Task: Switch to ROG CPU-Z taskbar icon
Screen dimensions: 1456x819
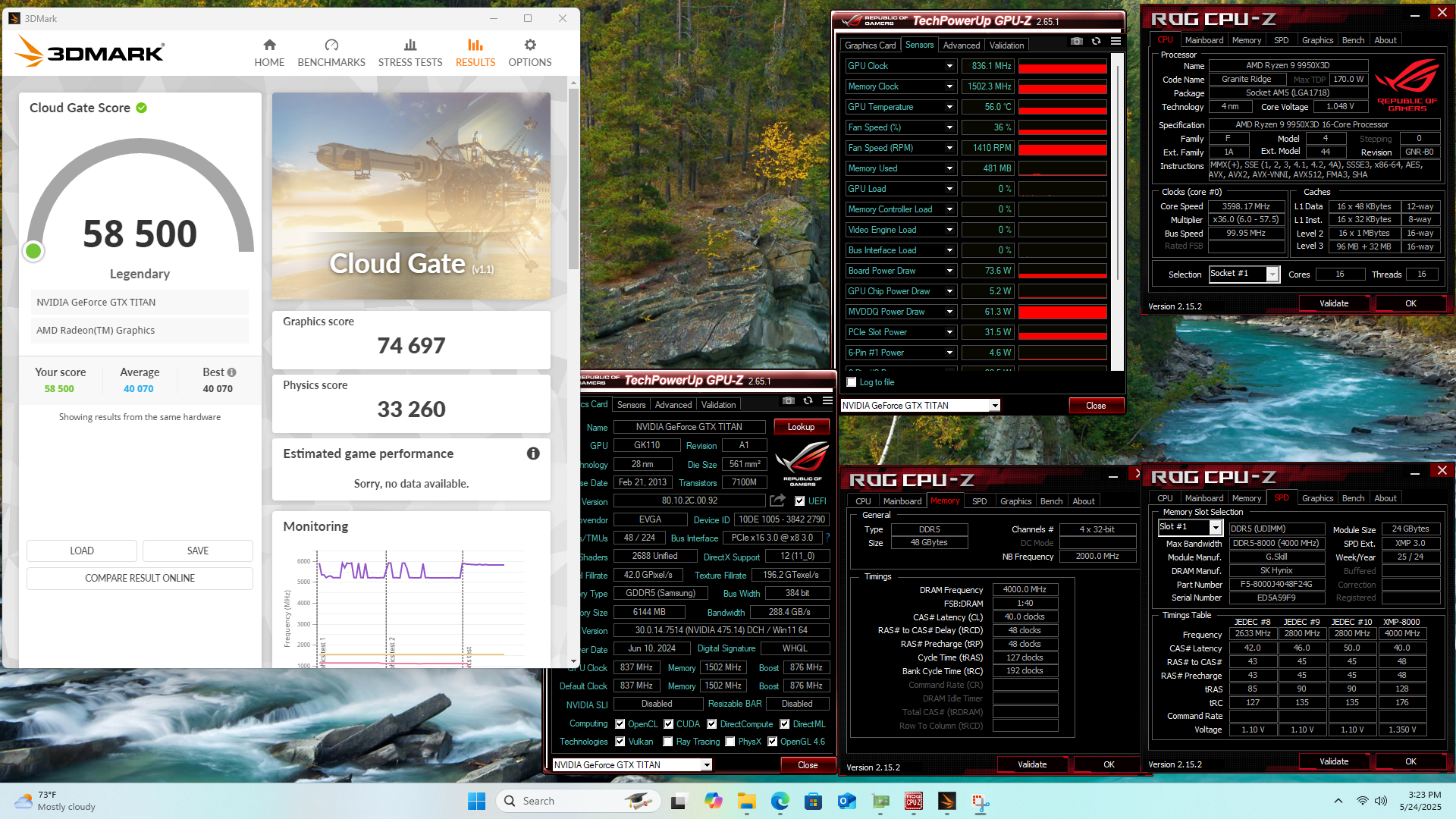Action: click(x=914, y=801)
